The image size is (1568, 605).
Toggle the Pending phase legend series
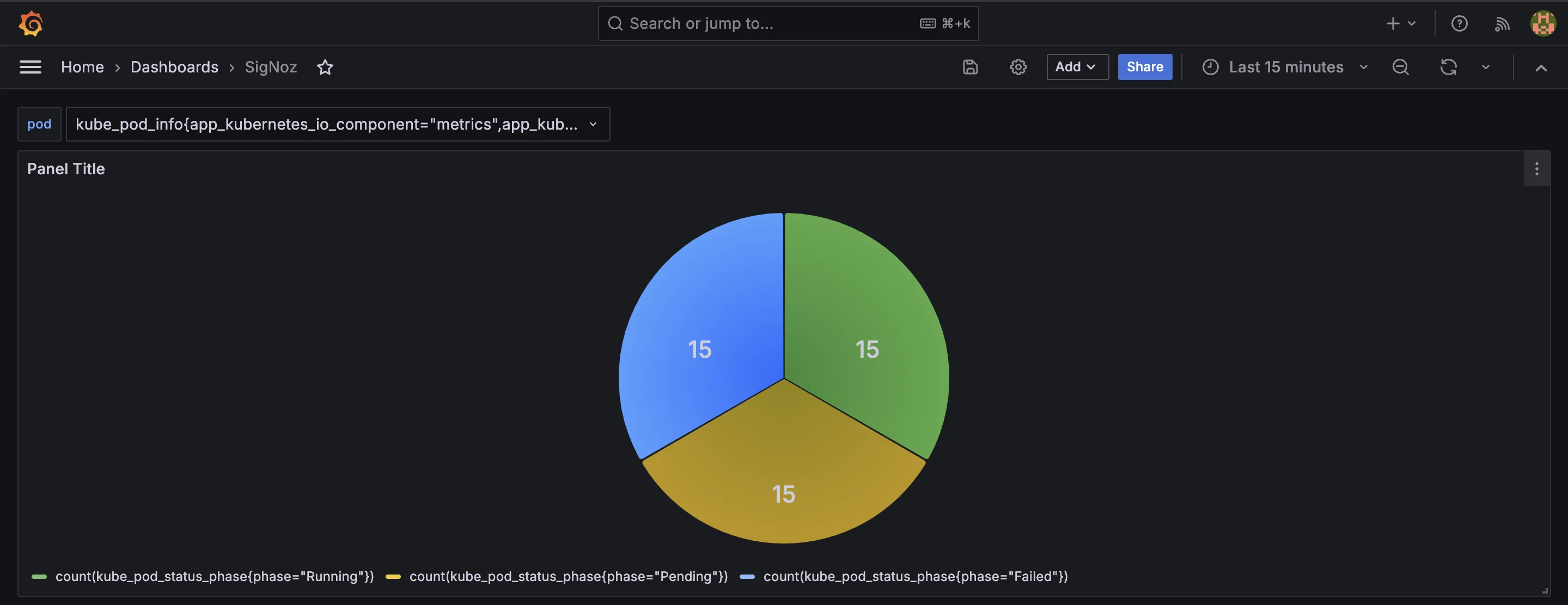point(569,576)
